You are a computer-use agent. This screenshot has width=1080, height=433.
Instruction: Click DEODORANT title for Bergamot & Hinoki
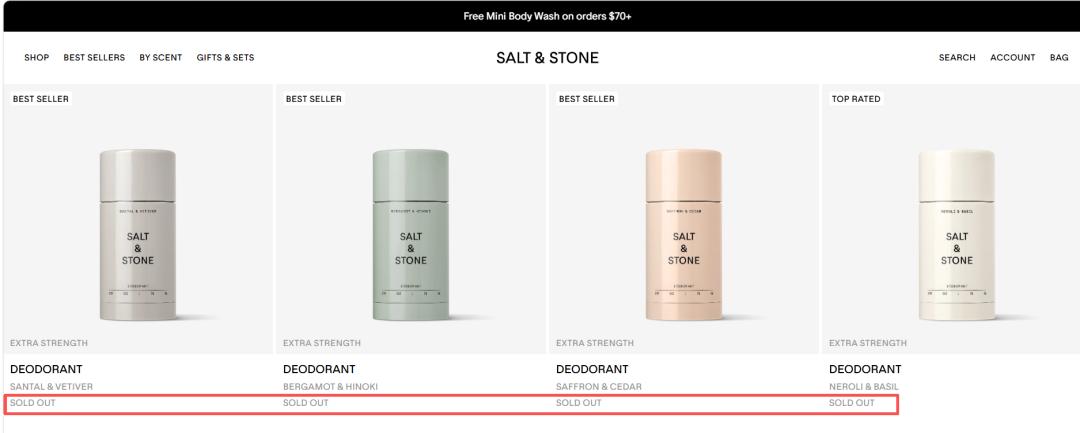click(x=319, y=370)
